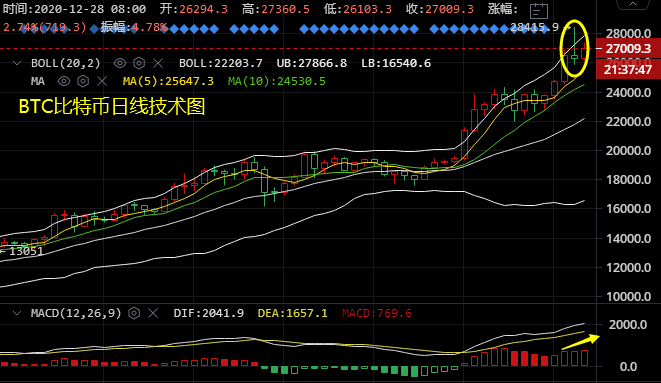This screenshot has width=661, height=383.
Task: Click the 20000.0 price axis label
Action: 628,150
